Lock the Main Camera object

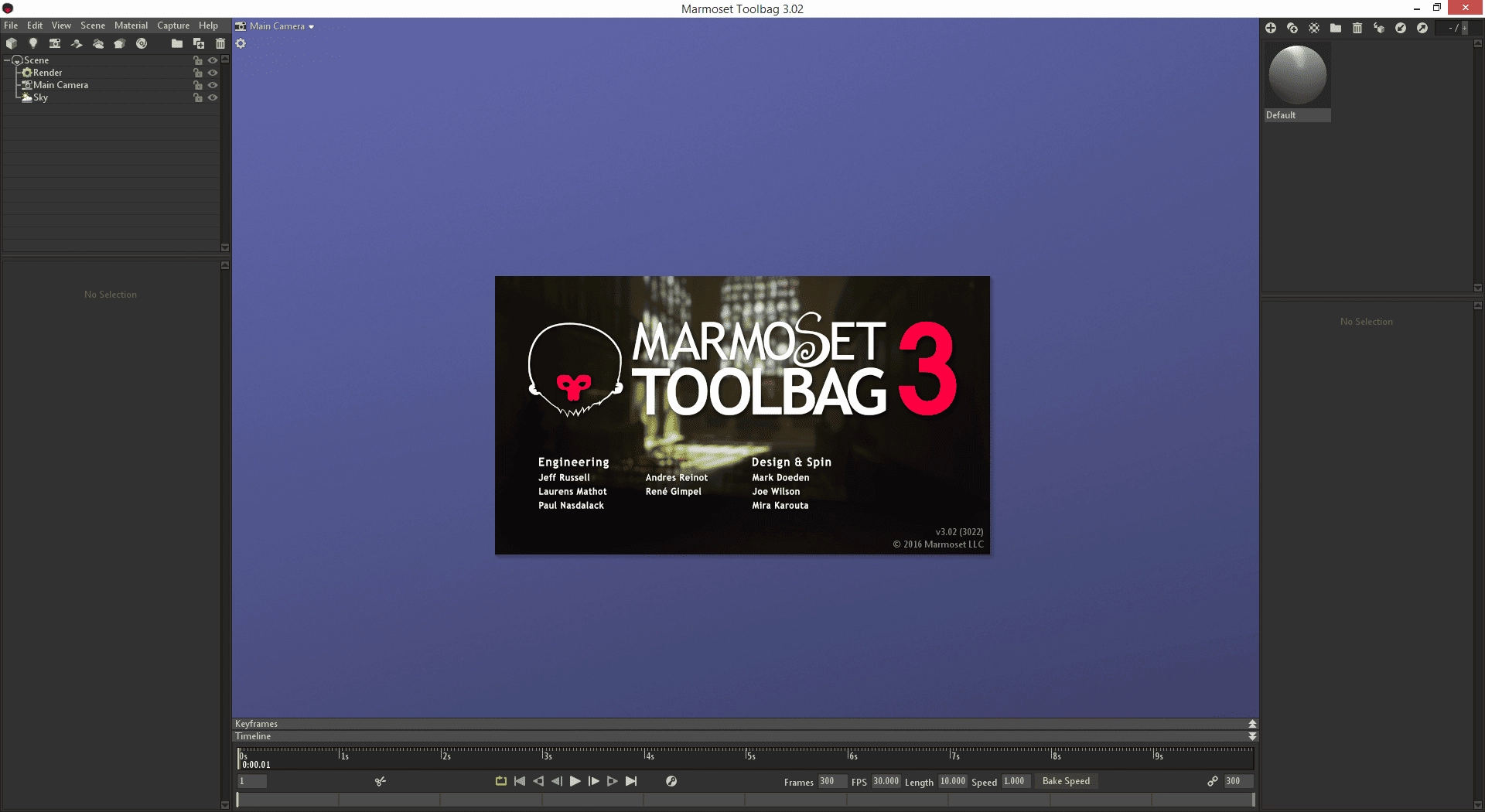pyautogui.click(x=198, y=85)
